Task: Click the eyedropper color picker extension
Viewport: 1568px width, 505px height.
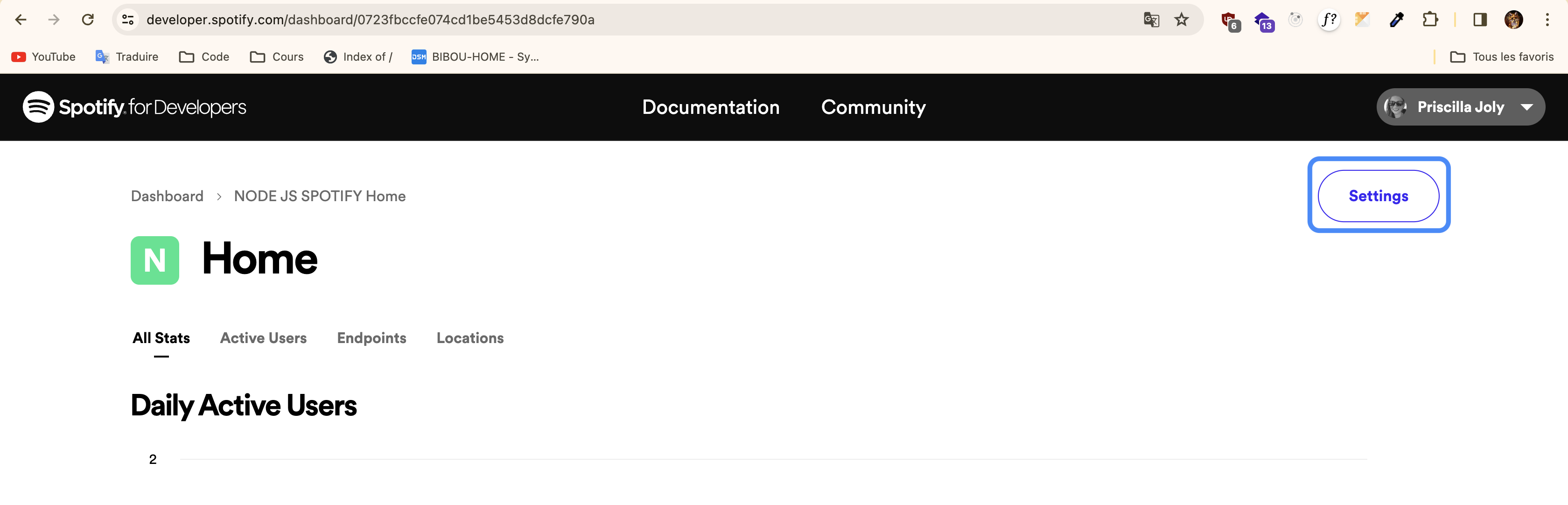Action: (x=1396, y=20)
